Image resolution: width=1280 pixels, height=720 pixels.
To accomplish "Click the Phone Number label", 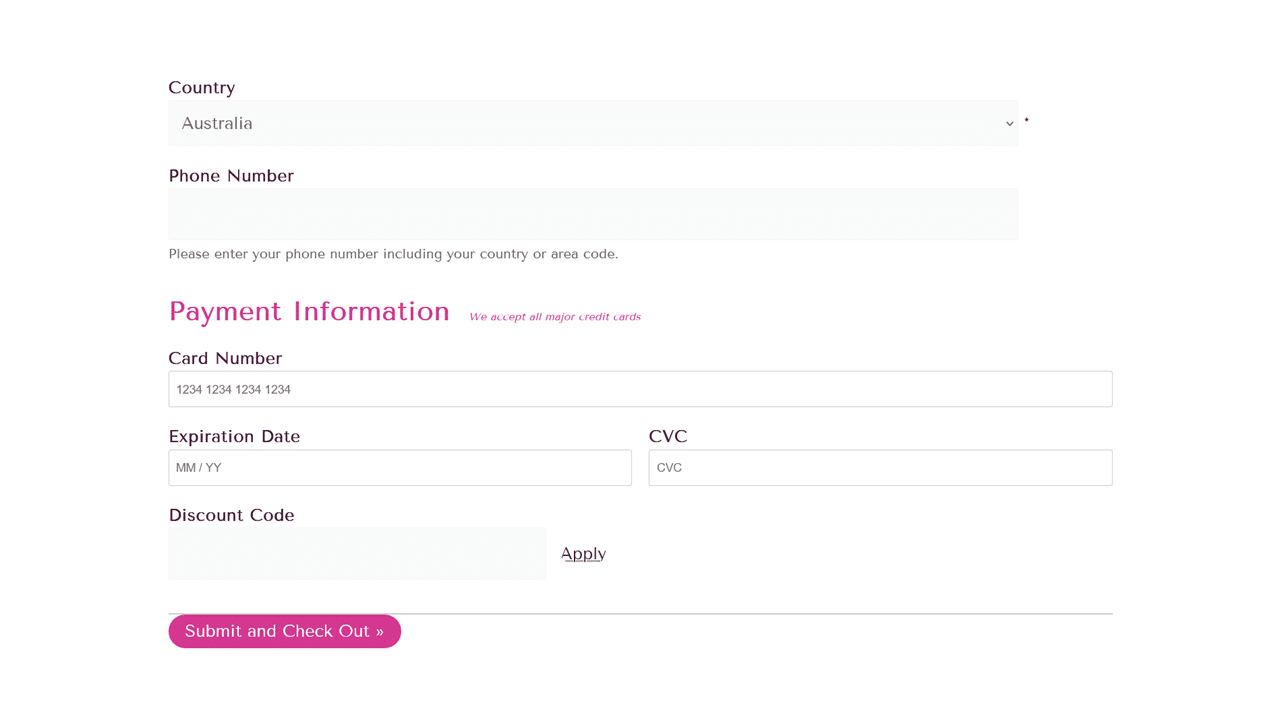I will coord(231,176).
